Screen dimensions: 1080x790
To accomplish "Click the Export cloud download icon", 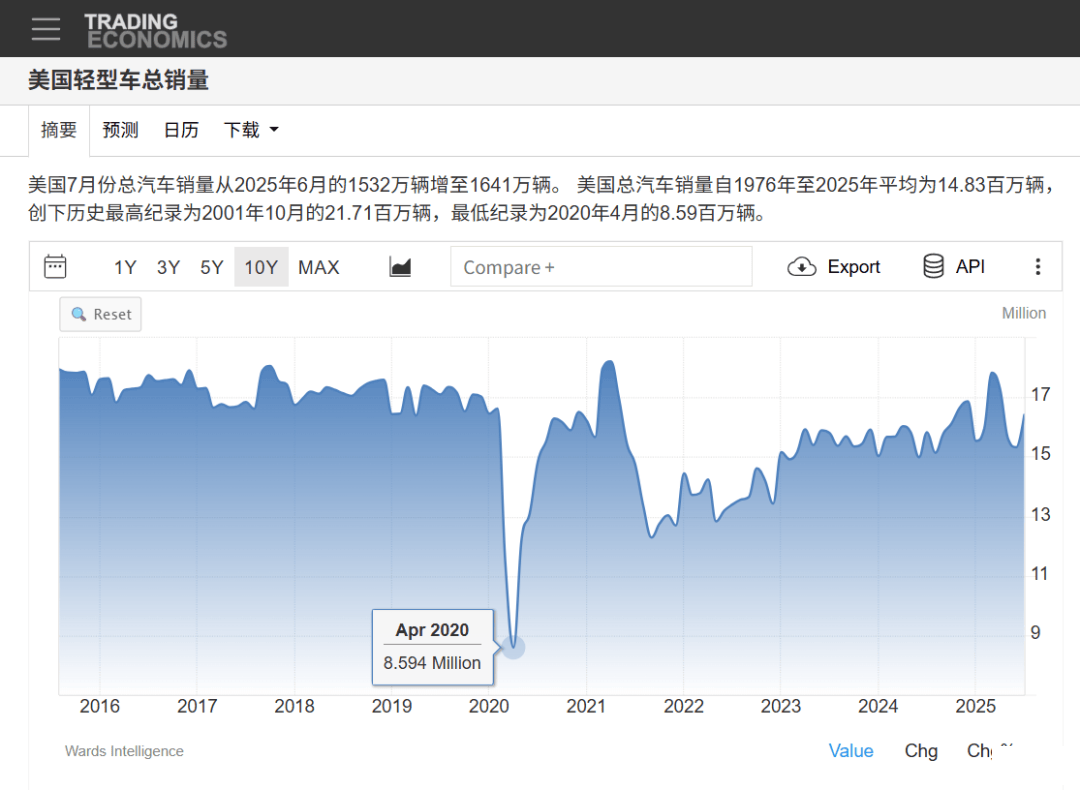I will (x=802, y=267).
